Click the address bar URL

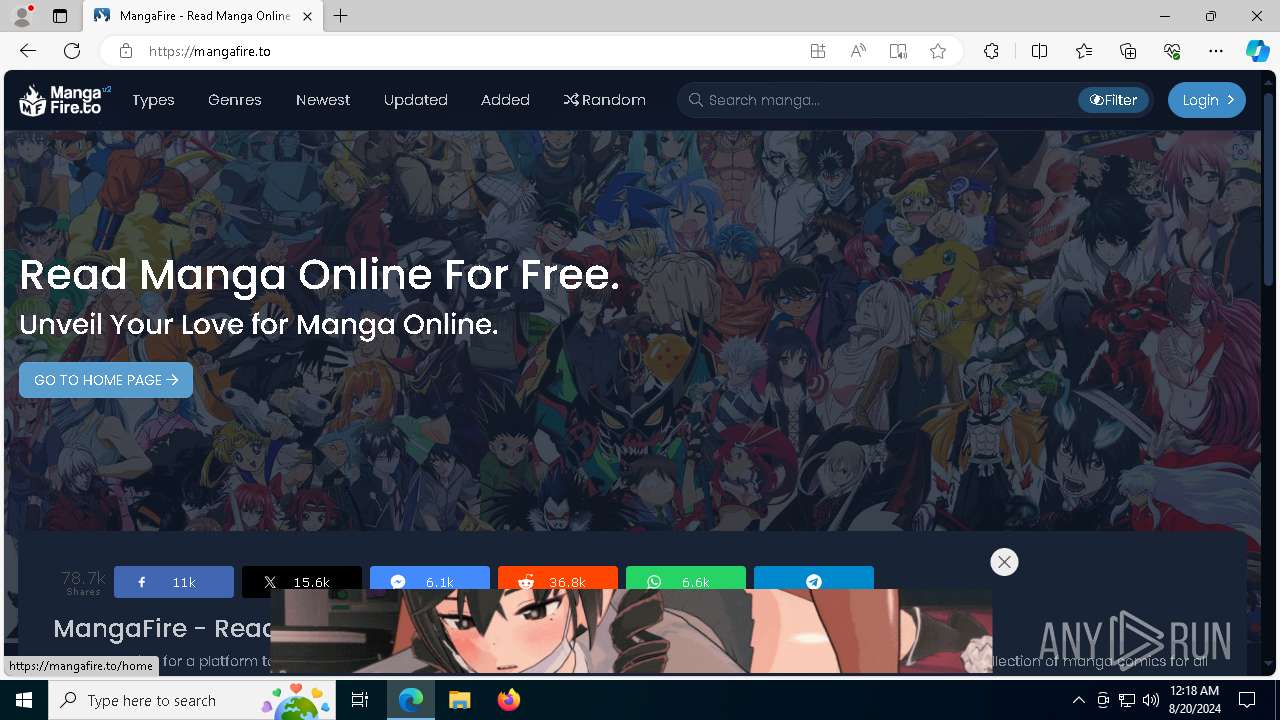pos(210,51)
